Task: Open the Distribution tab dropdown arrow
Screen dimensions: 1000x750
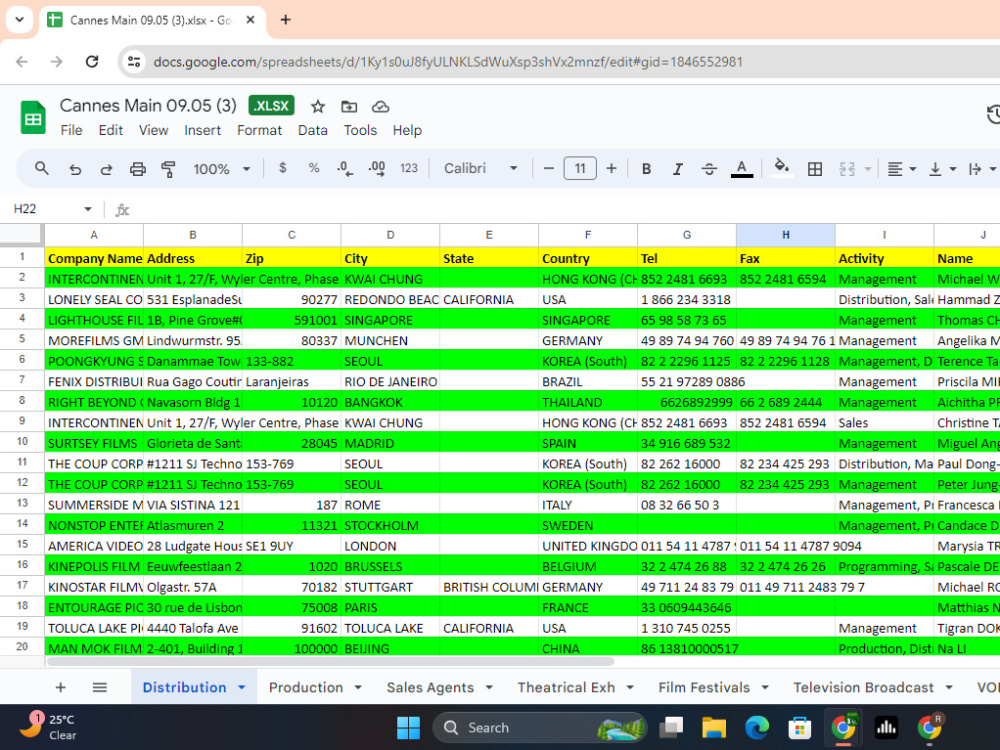Action: (x=242, y=688)
